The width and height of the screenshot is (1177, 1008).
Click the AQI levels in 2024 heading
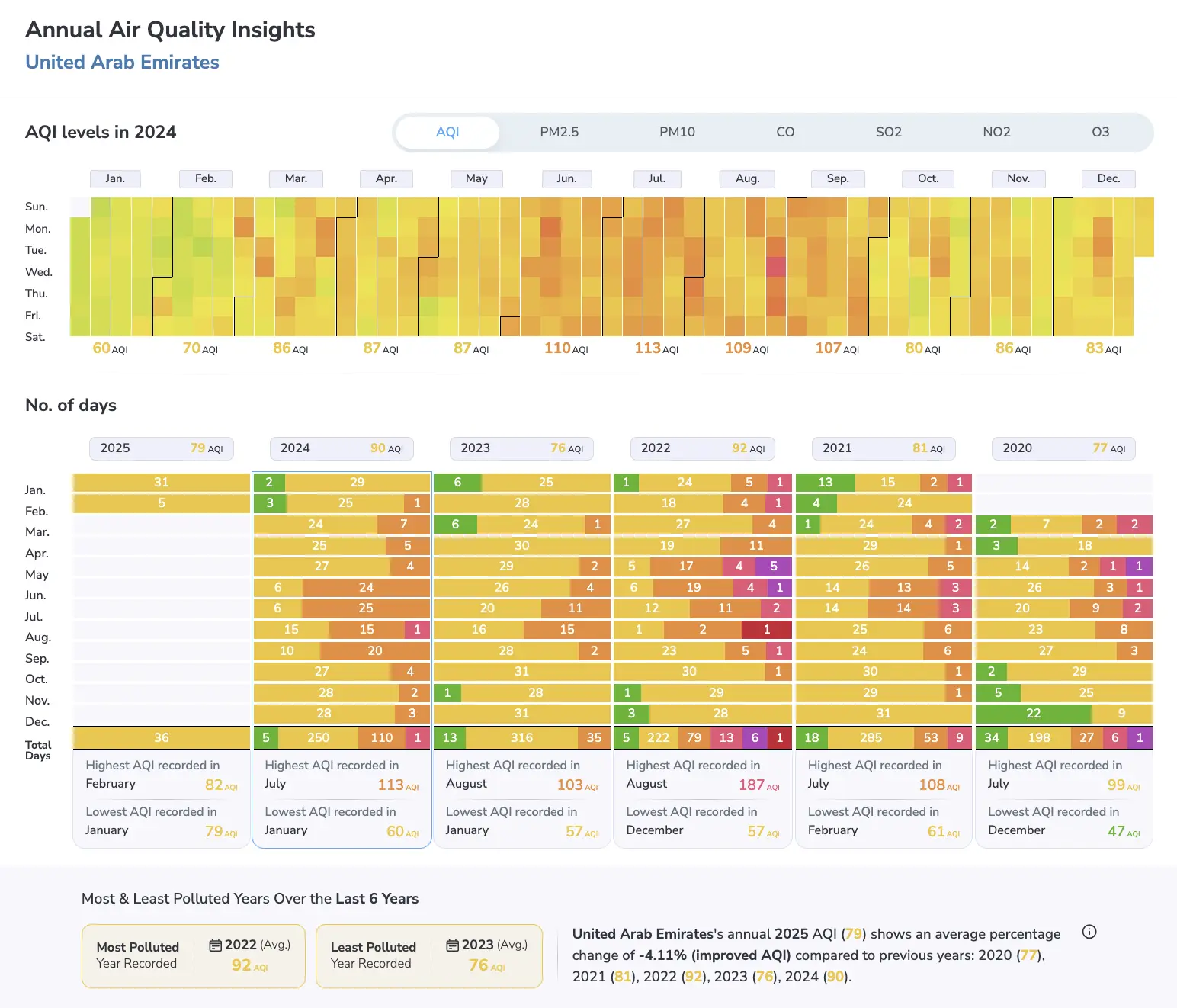[101, 132]
